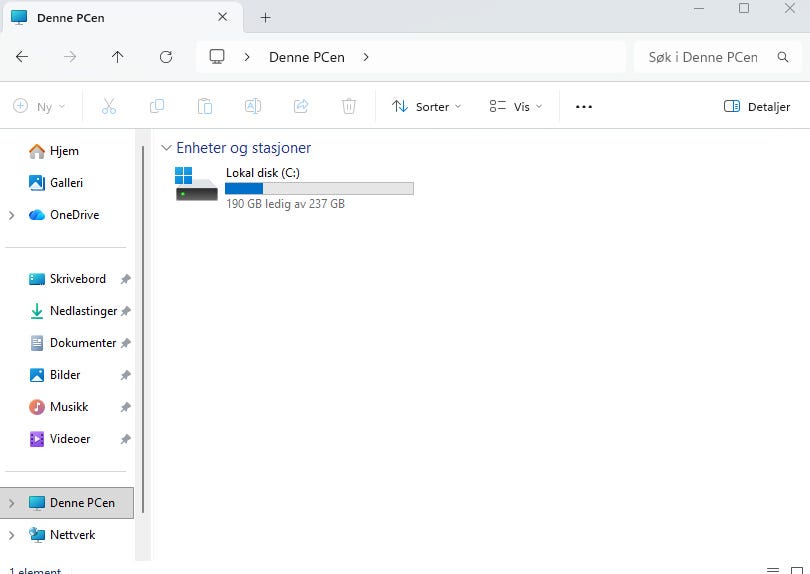Select the Lokal disk (C:) drive icon
This screenshot has height=574, width=810.
[x=196, y=183]
